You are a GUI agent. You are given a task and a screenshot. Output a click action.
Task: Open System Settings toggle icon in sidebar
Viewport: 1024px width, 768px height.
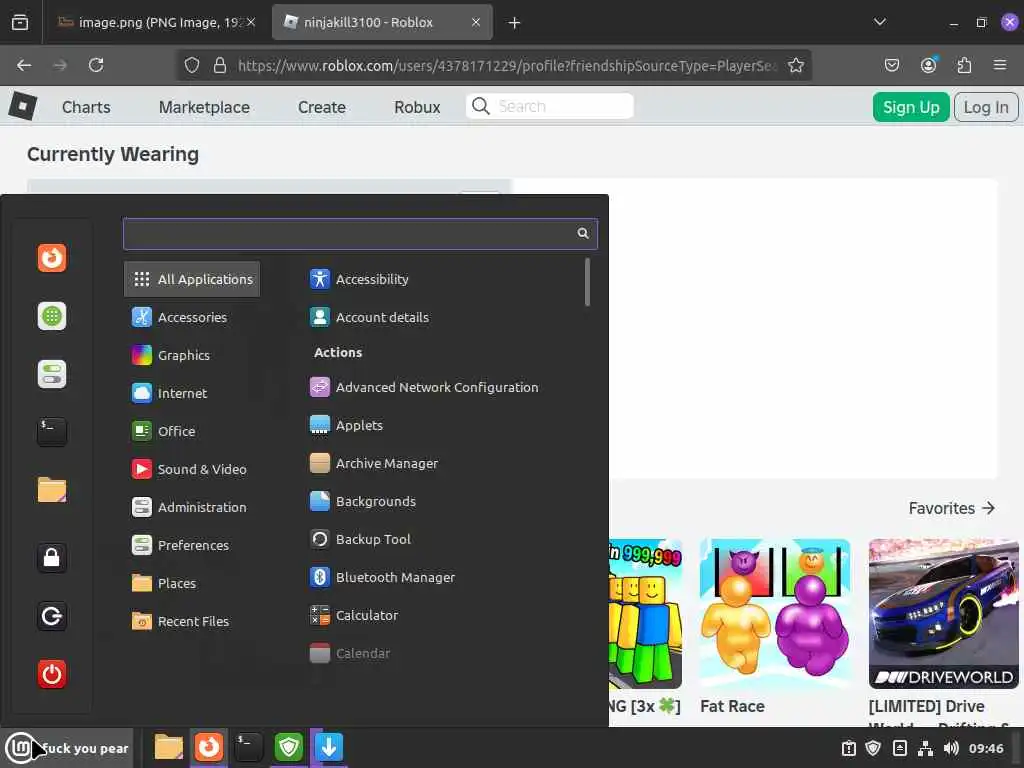[x=52, y=374]
